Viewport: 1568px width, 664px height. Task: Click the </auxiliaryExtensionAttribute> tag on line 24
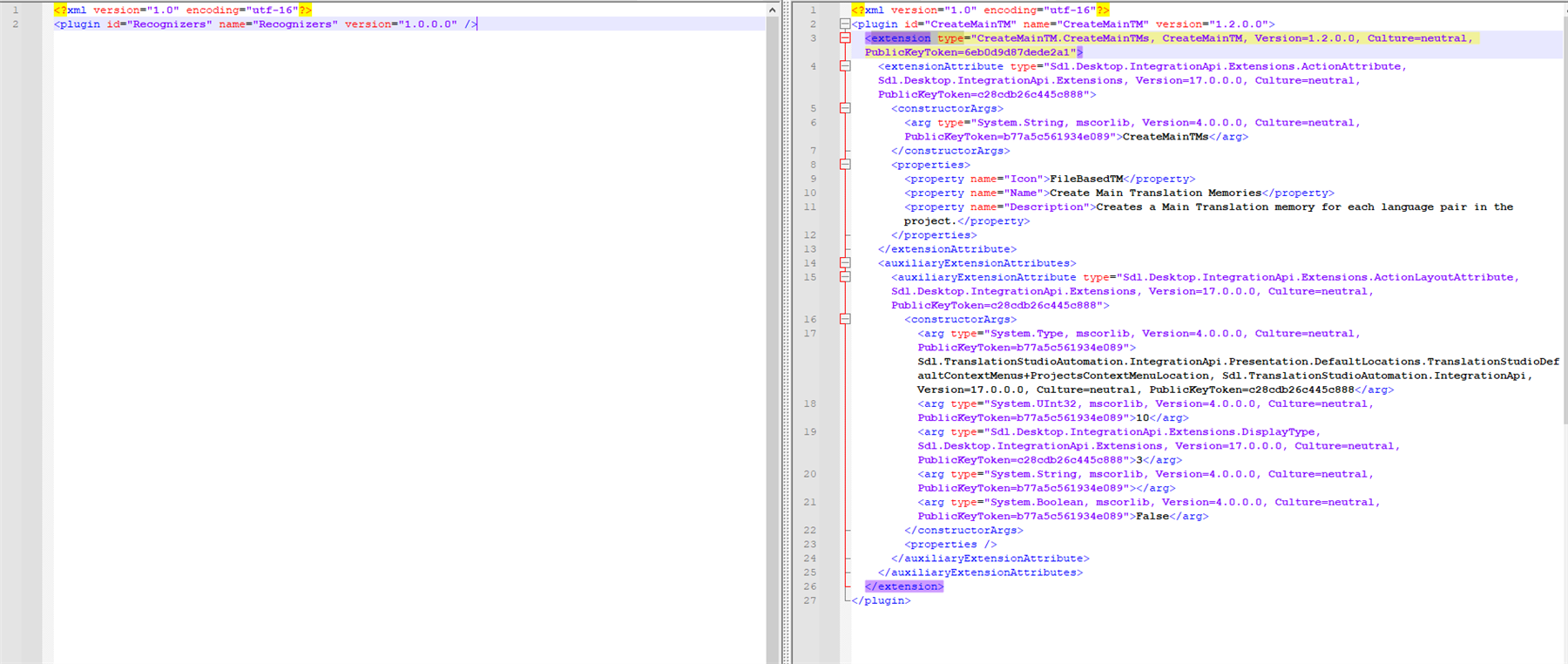click(x=990, y=559)
